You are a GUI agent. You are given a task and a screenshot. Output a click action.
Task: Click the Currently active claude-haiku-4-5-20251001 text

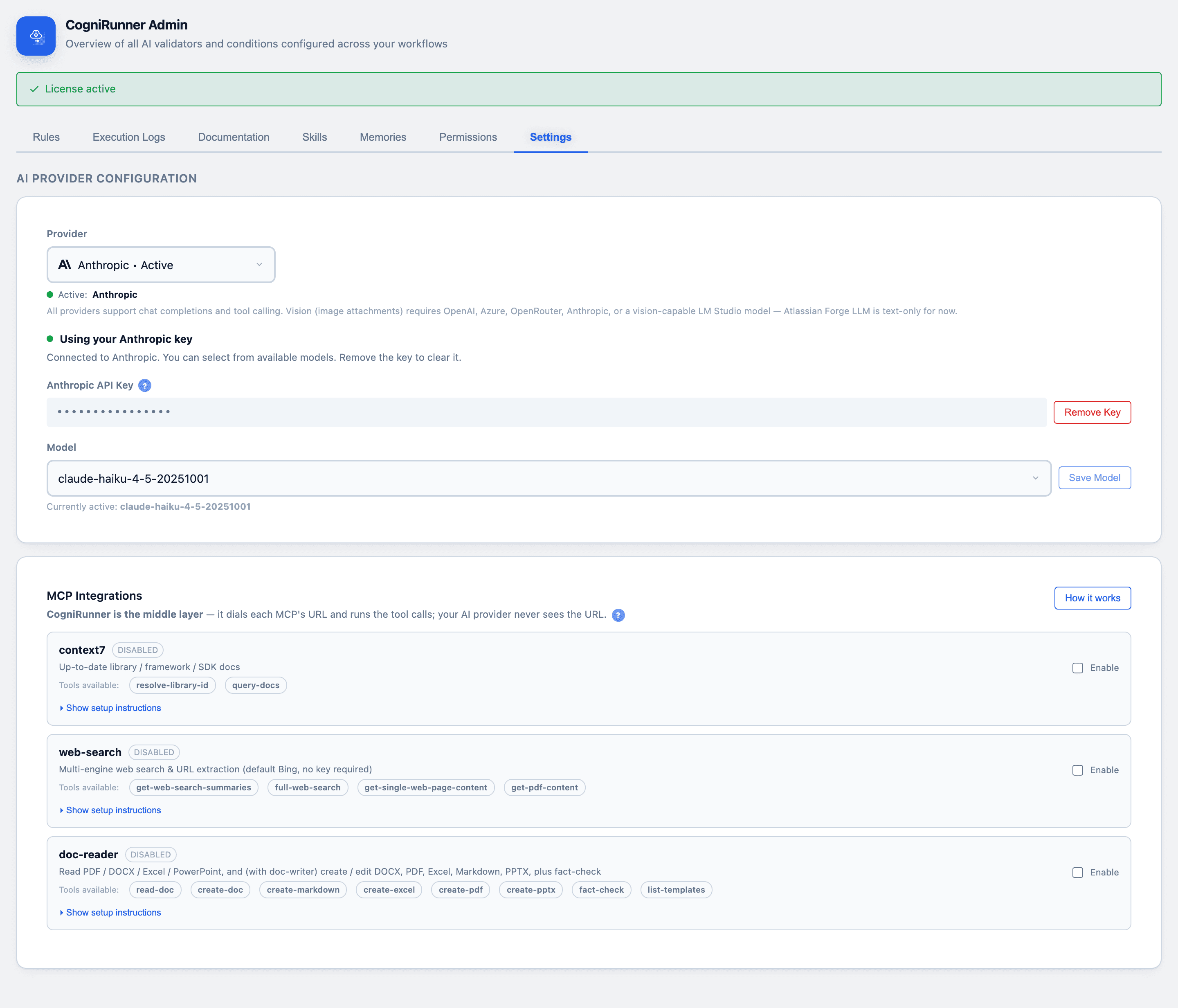tap(149, 506)
